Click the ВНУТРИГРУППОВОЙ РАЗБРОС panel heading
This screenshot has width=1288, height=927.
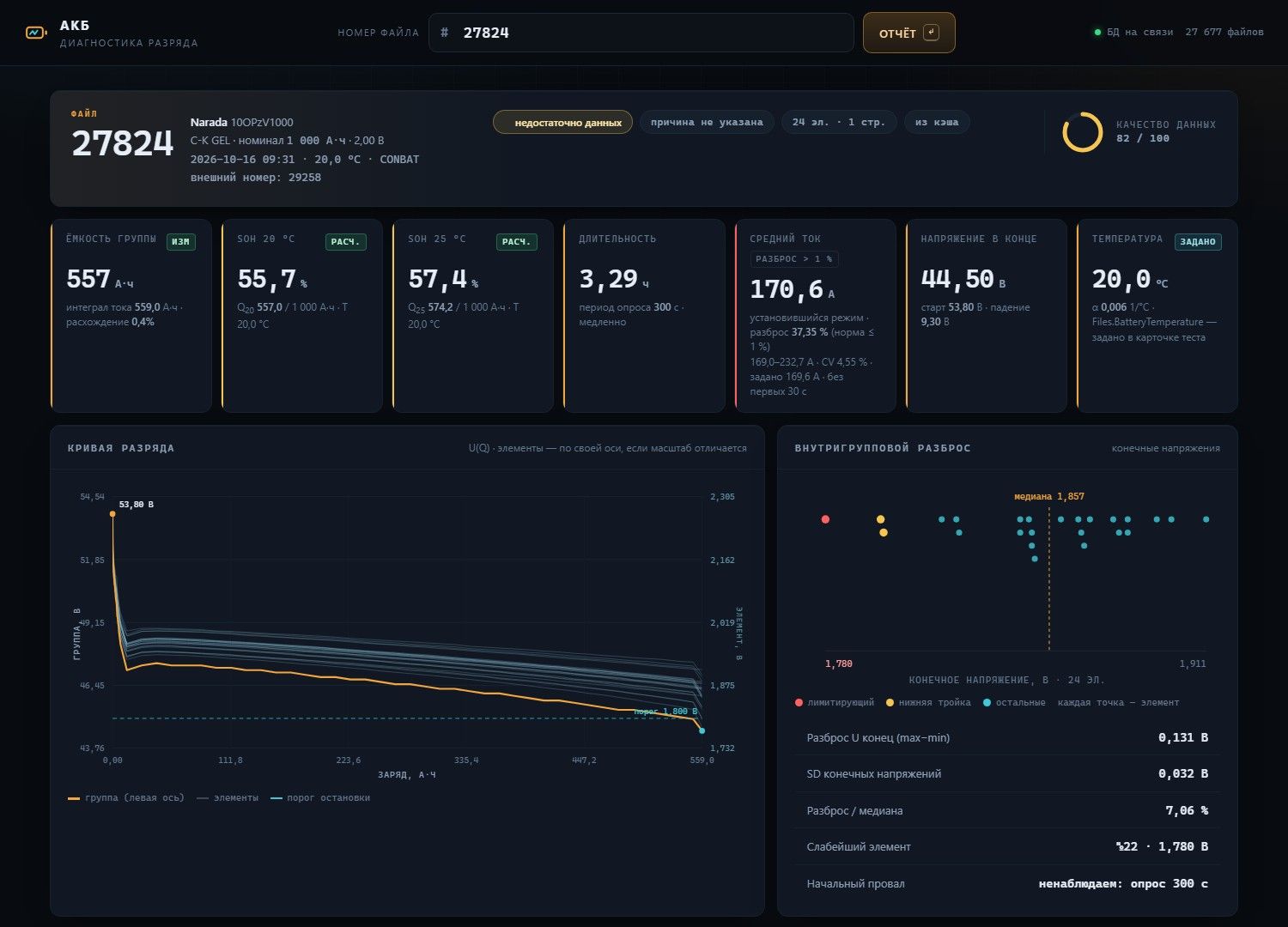coord(883,448)
